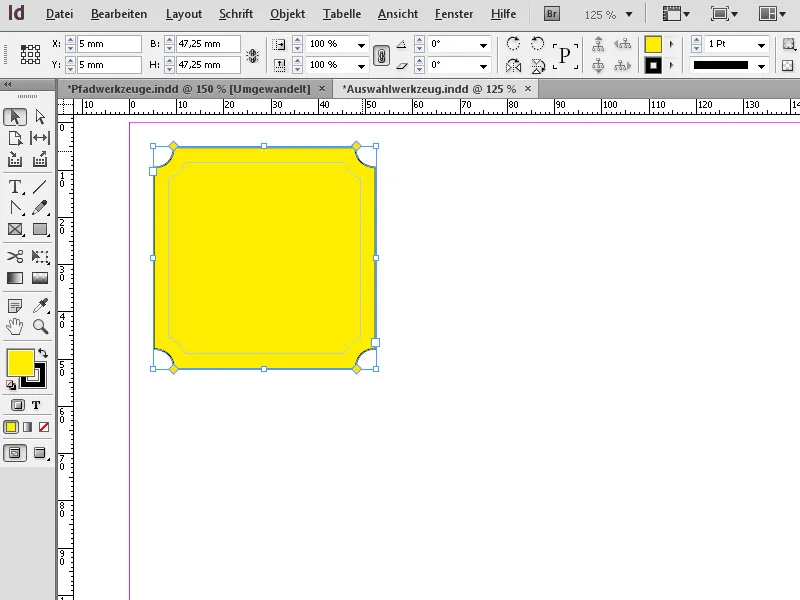Open Arrange Documents dropdown

click(x=772, y=14)
